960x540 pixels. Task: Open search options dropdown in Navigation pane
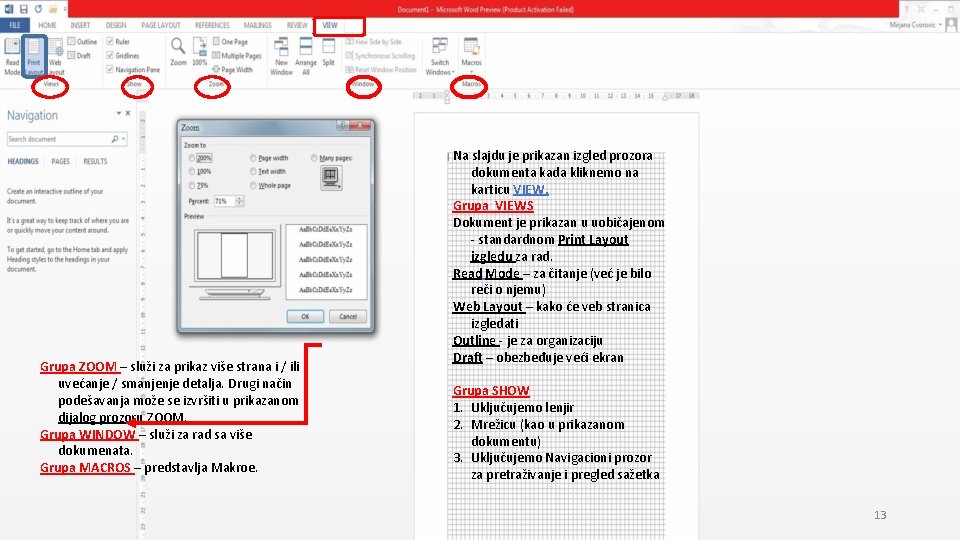tap(124, 140)
